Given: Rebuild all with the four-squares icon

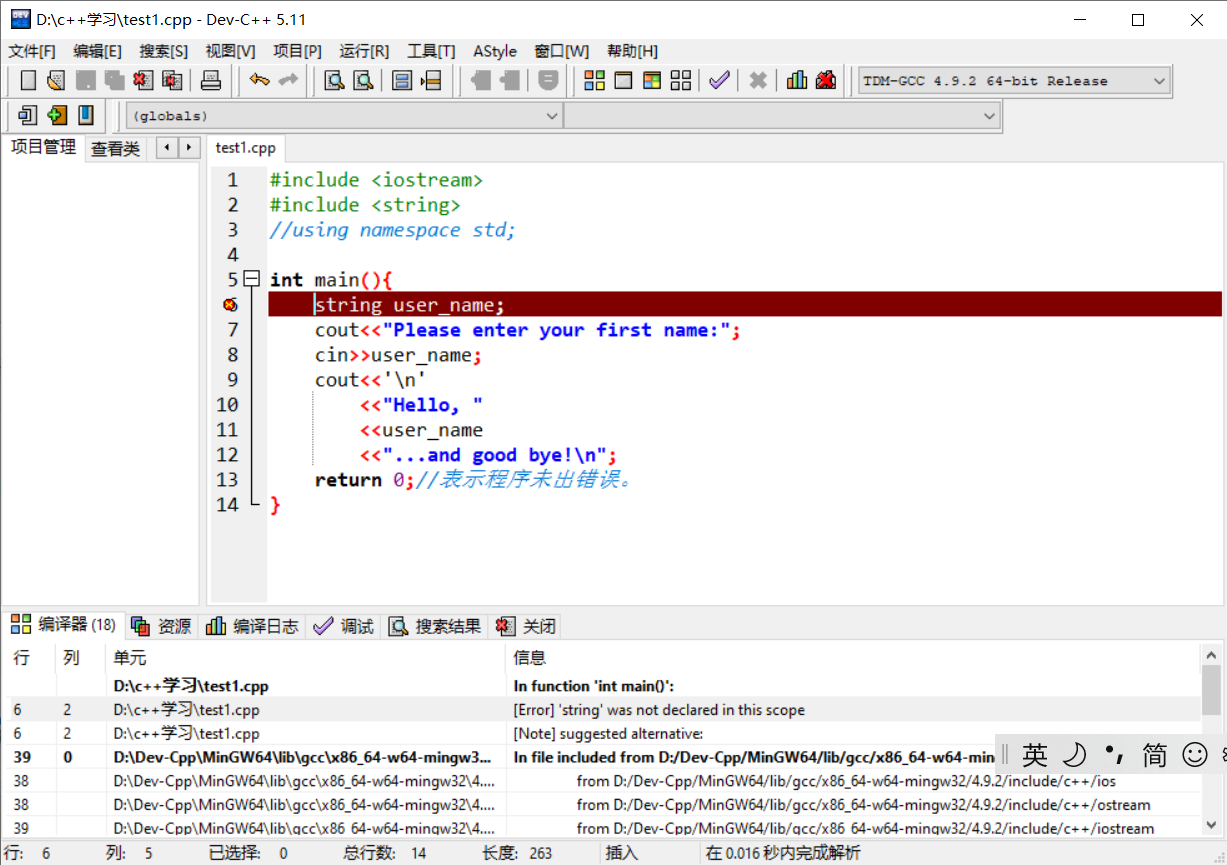Looking at the screenshot, I should click(x=681, y=81).
